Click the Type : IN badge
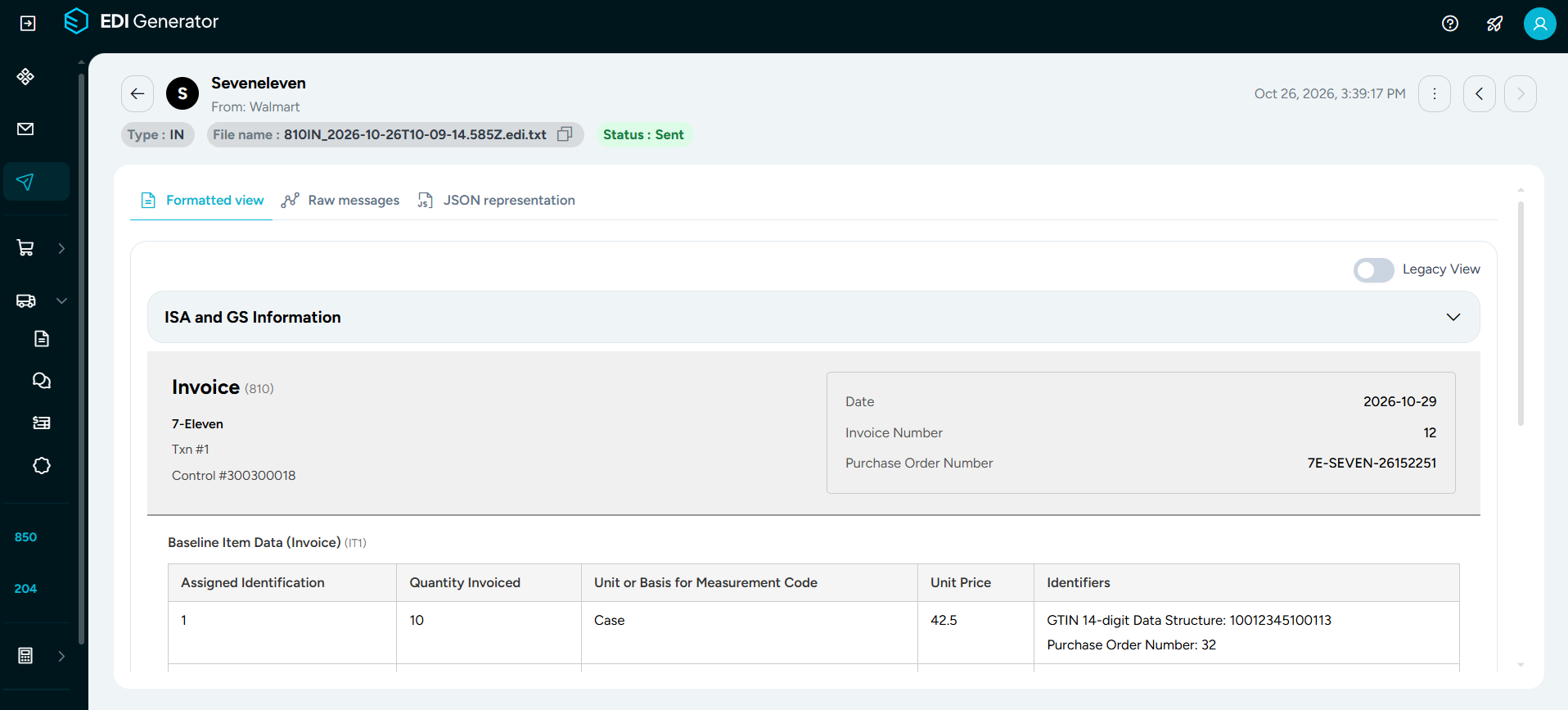This screenshot has width=1568, height=710. pos(157,134)
